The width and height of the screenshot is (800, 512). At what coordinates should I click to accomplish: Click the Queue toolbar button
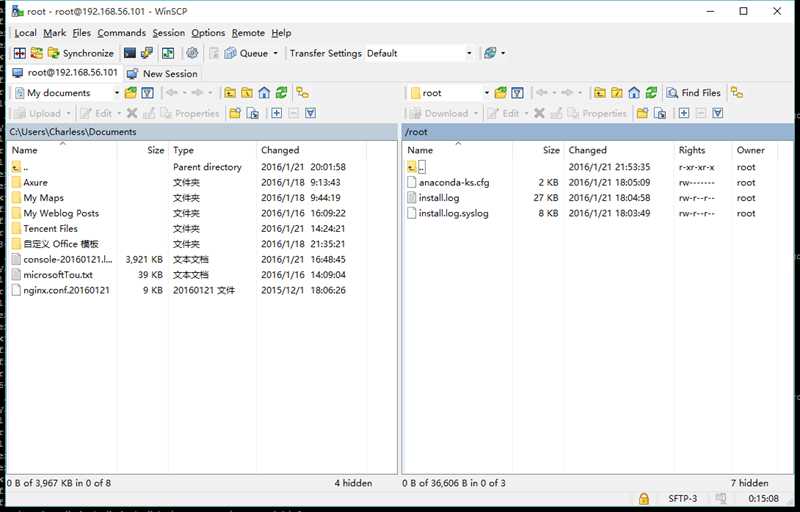pyautogui.click(x=246, y=53)
